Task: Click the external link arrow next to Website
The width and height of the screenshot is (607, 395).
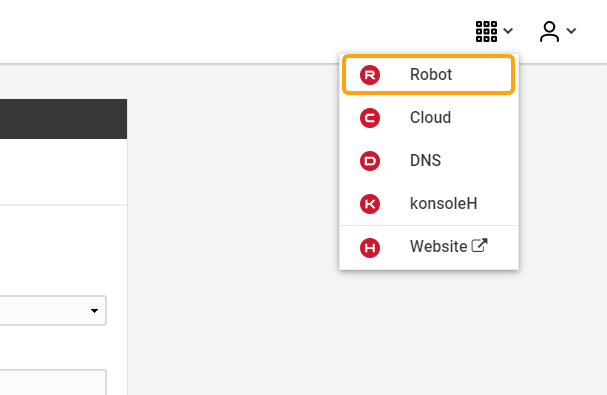Action: tap(479, 245)
